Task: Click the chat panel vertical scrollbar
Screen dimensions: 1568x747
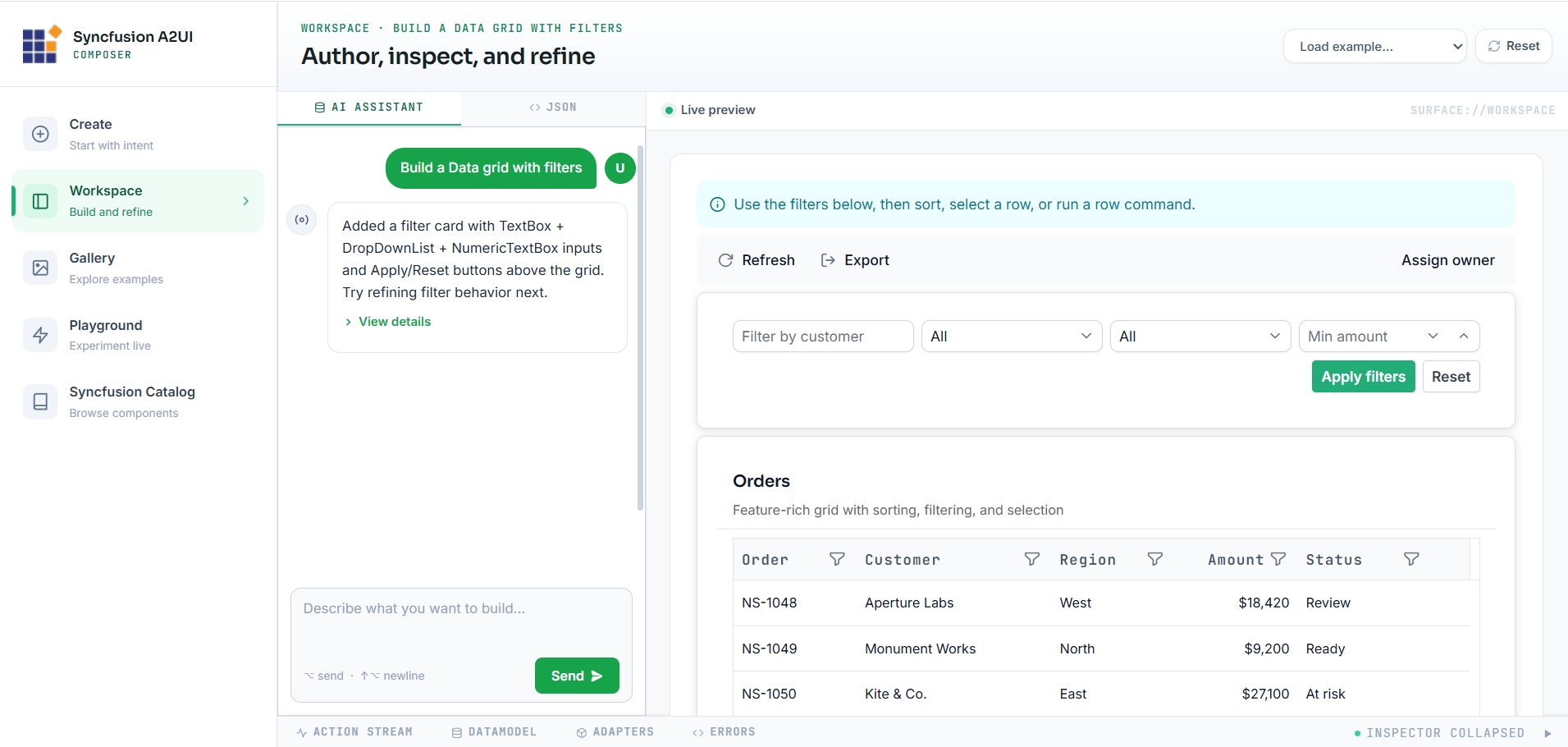Action: click(640, 328)
